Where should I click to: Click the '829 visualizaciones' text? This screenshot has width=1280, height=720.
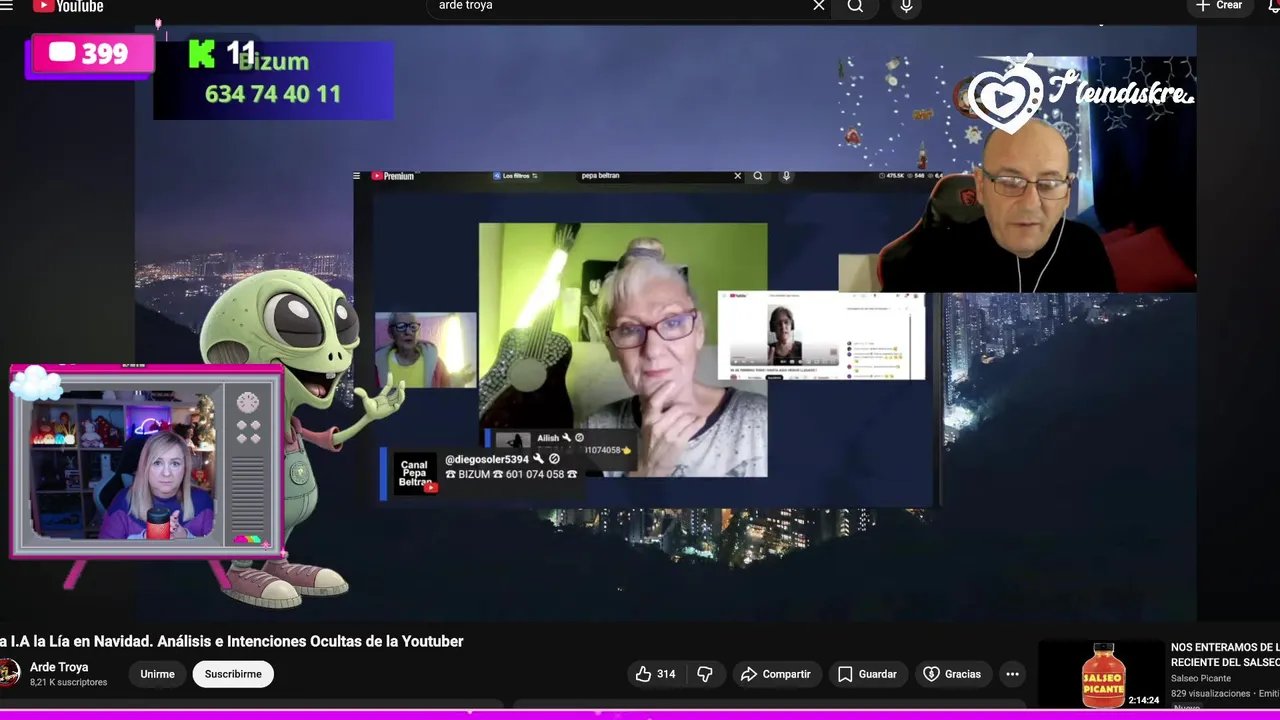pos(1211,693)
